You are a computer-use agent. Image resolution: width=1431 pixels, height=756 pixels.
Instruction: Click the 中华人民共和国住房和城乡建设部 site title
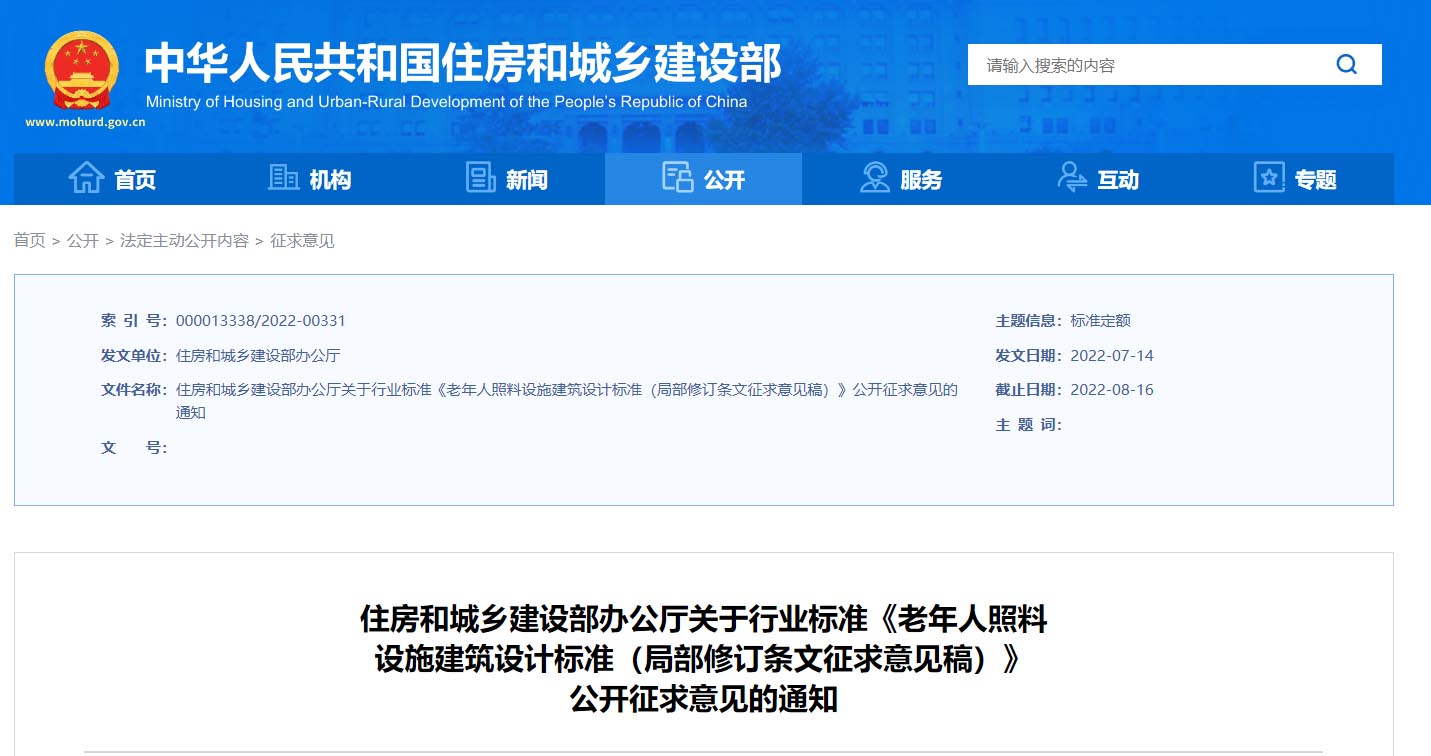pos(463,64)
